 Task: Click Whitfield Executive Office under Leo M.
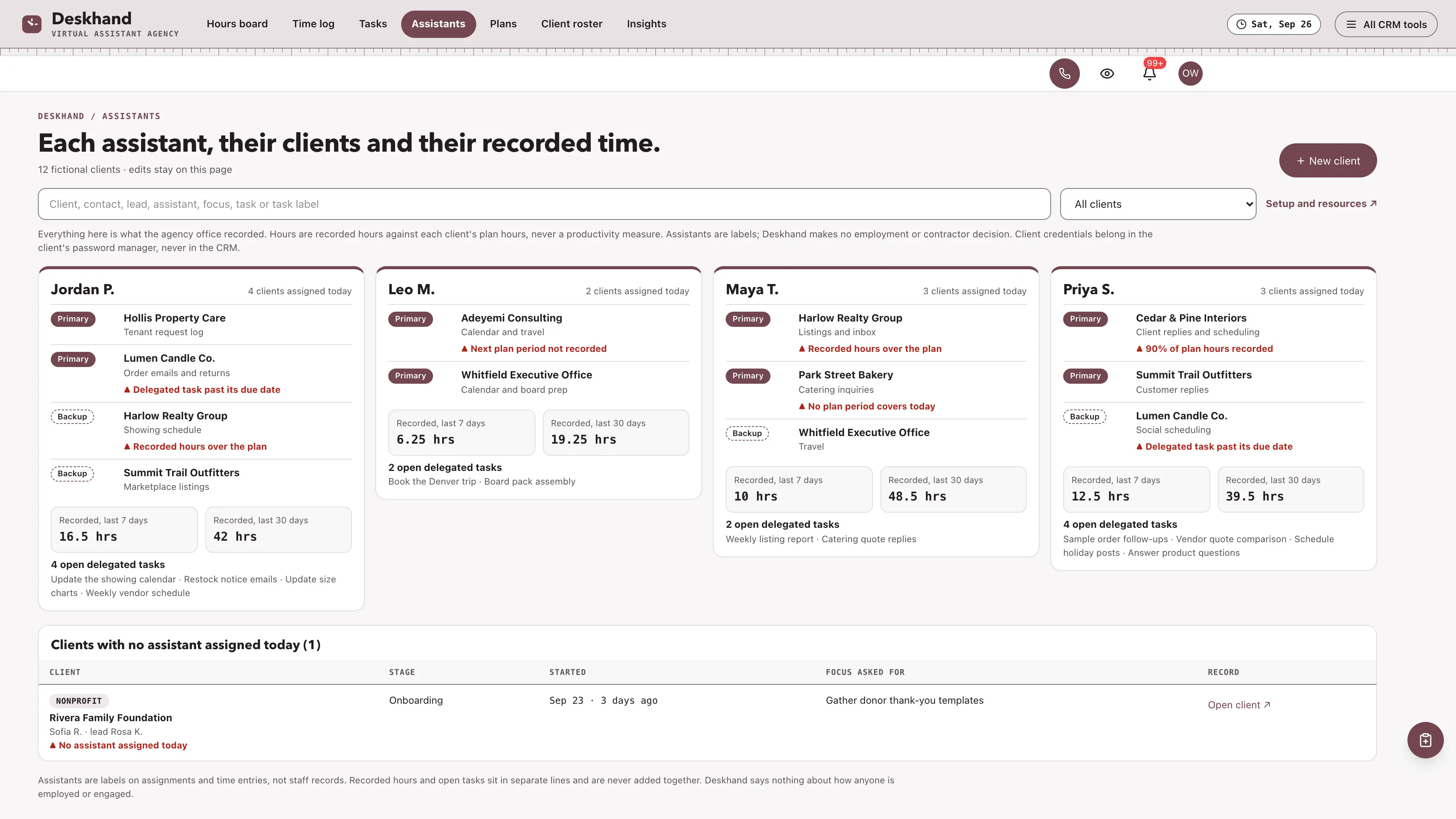coord(526,375)
